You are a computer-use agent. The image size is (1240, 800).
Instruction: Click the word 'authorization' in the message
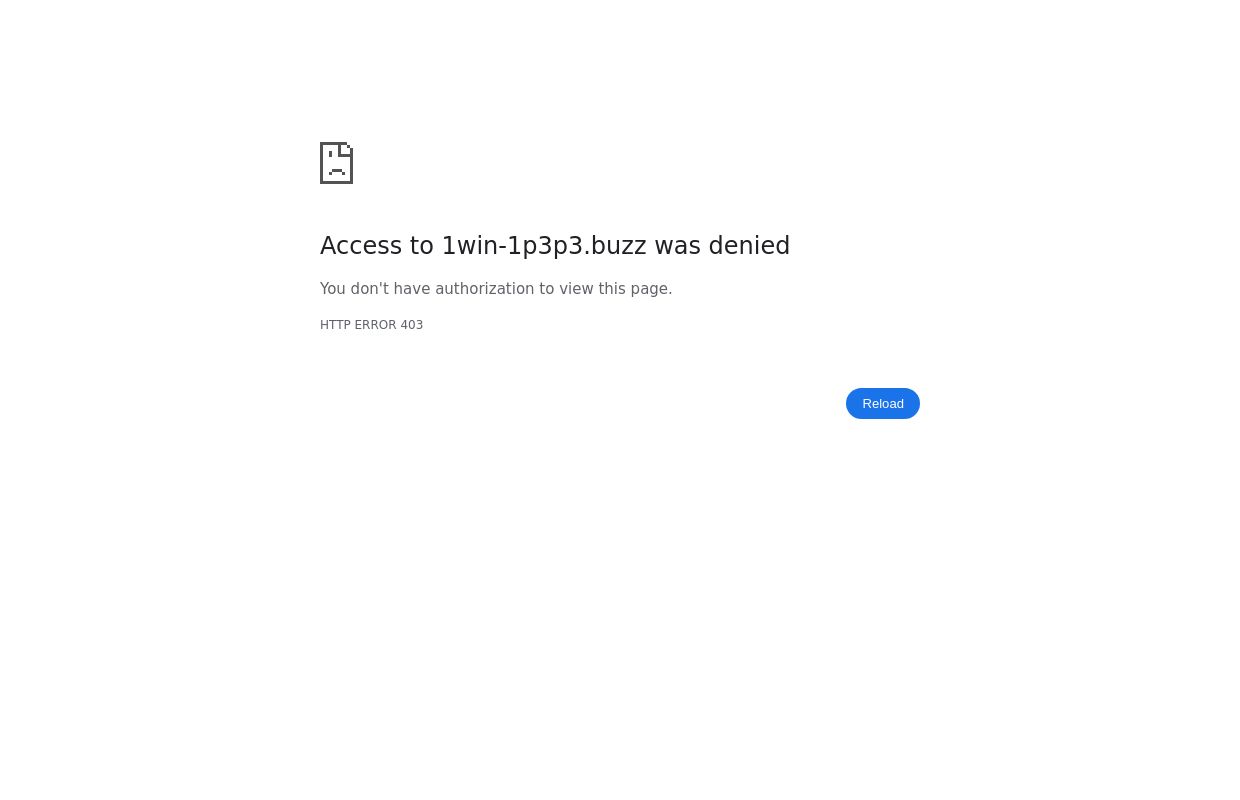coord(484,289)
